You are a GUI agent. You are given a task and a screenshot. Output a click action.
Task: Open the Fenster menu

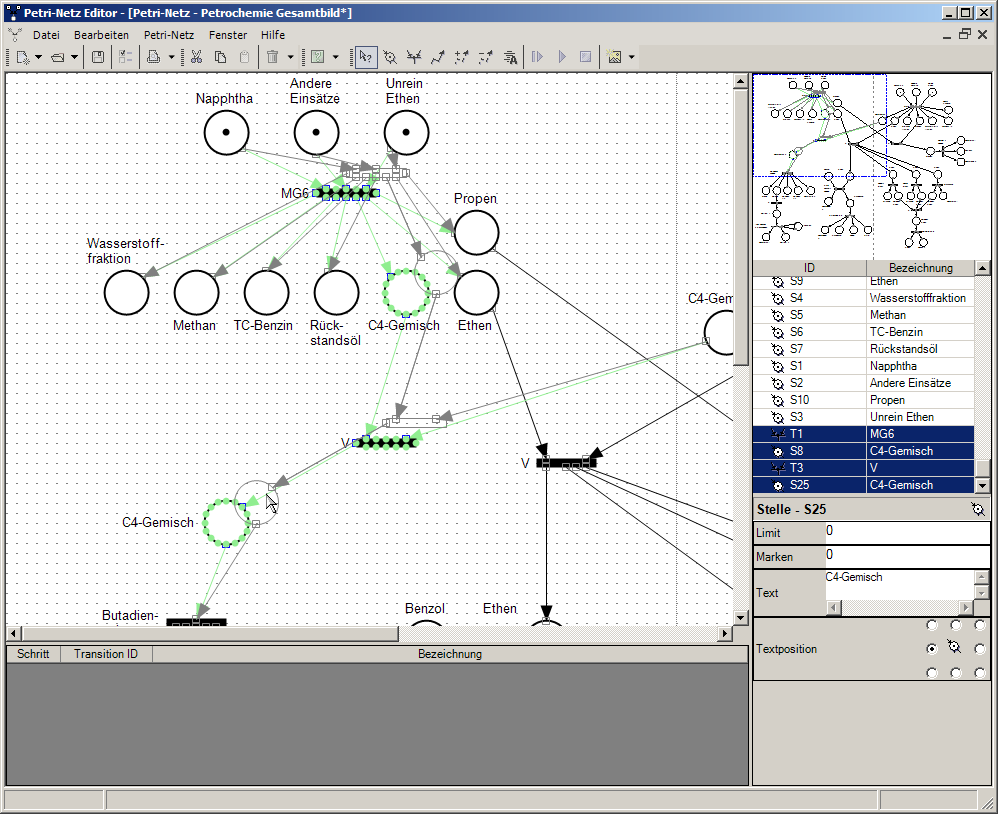(x=228, y=35)
